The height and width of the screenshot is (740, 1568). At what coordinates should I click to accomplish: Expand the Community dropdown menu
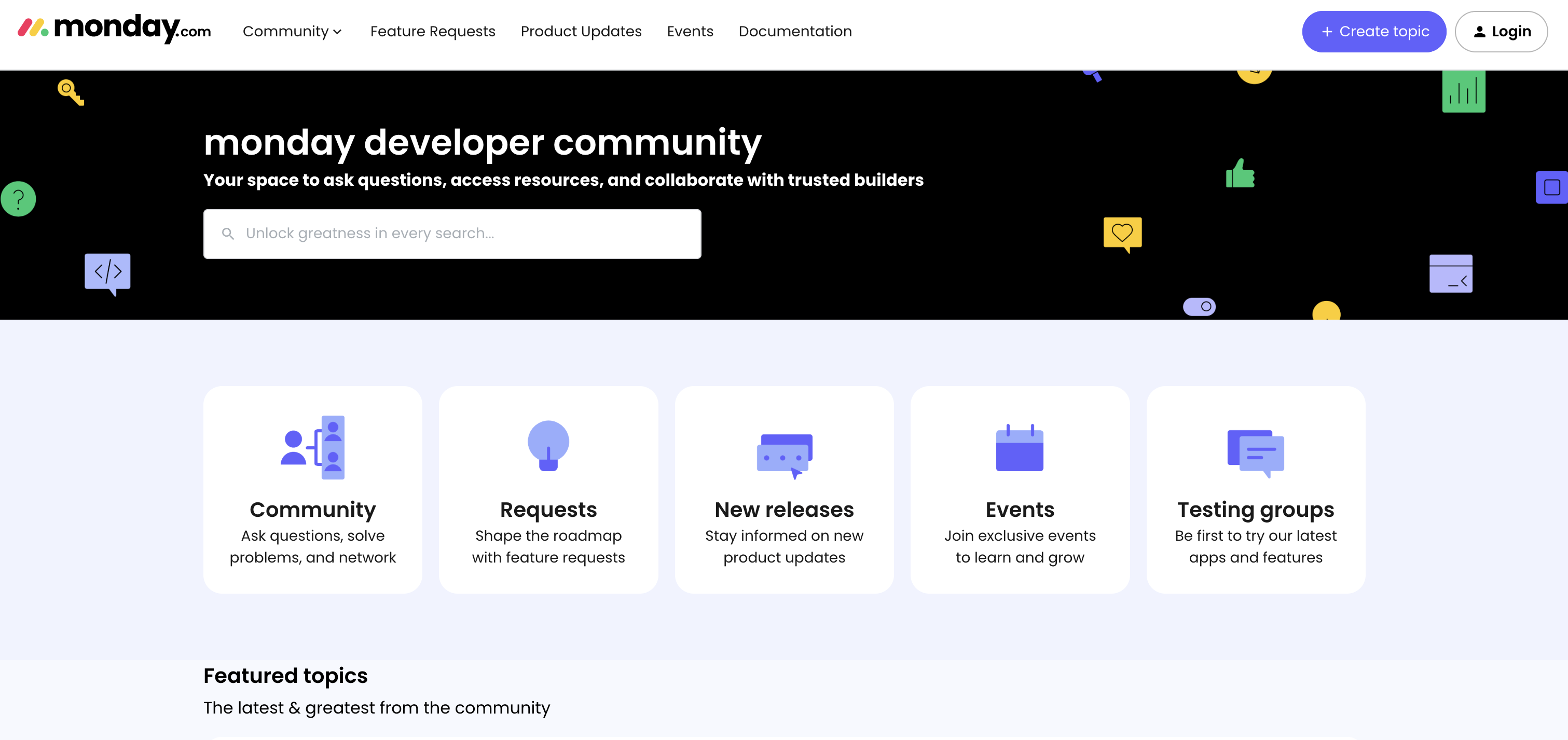click(x=292, y=32)
